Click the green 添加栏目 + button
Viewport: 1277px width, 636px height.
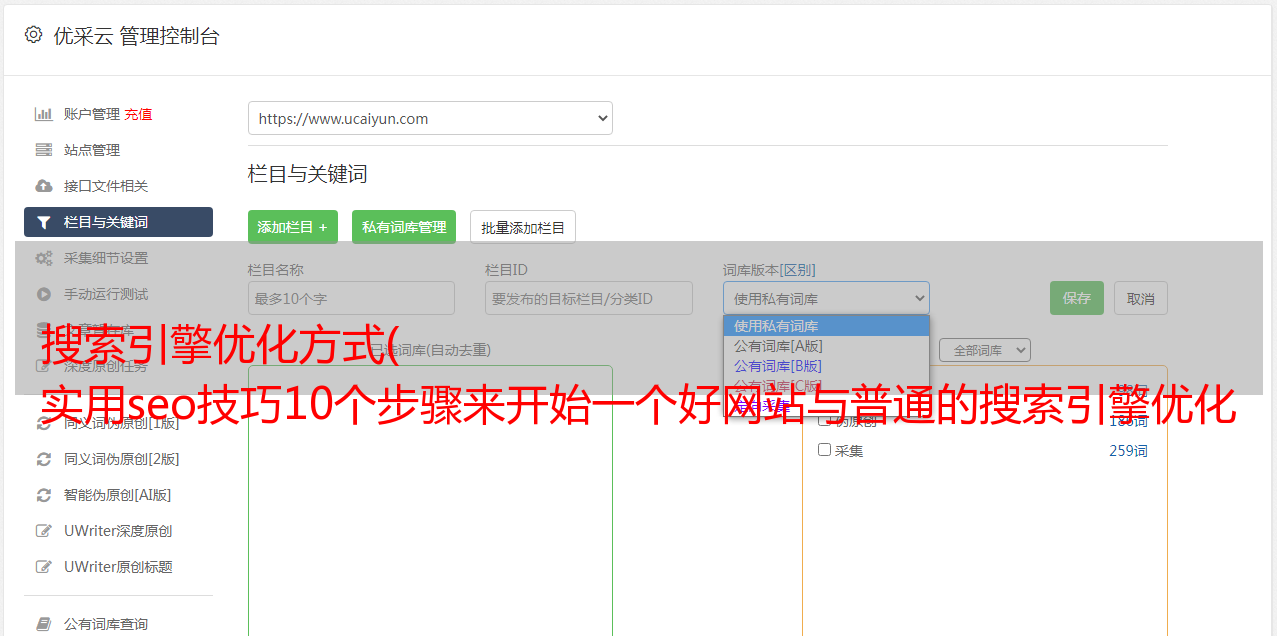pyautogui.click(x=293, y=227)
